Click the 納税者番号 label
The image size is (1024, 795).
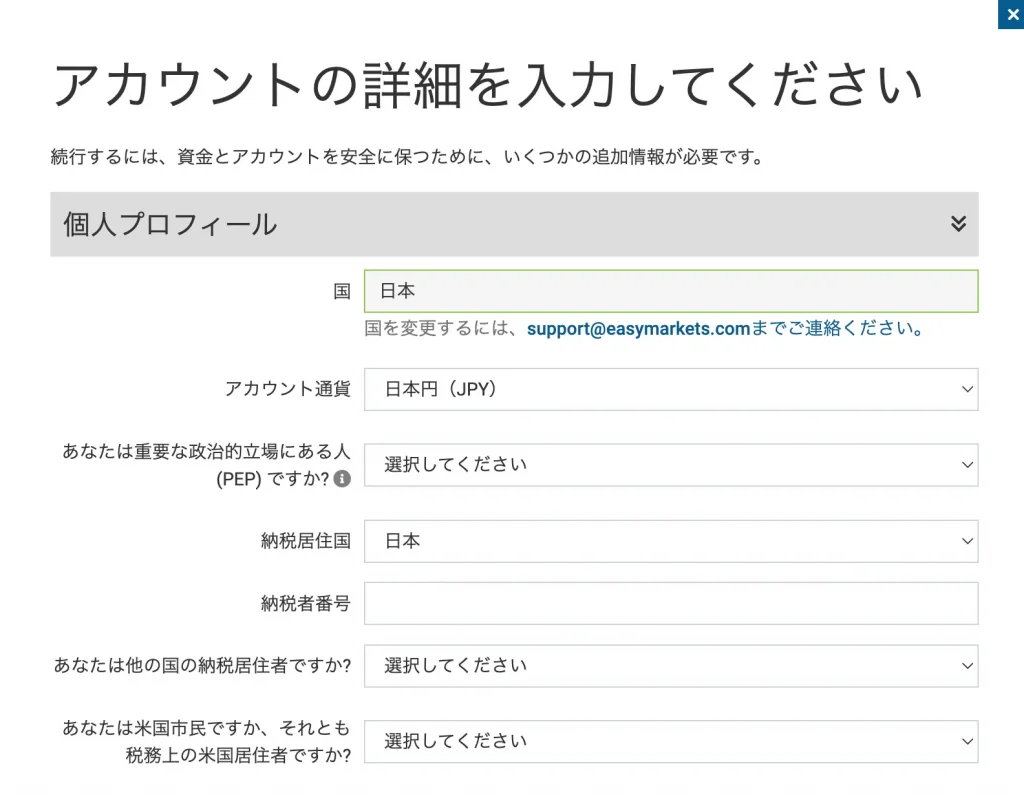(306, 603)
